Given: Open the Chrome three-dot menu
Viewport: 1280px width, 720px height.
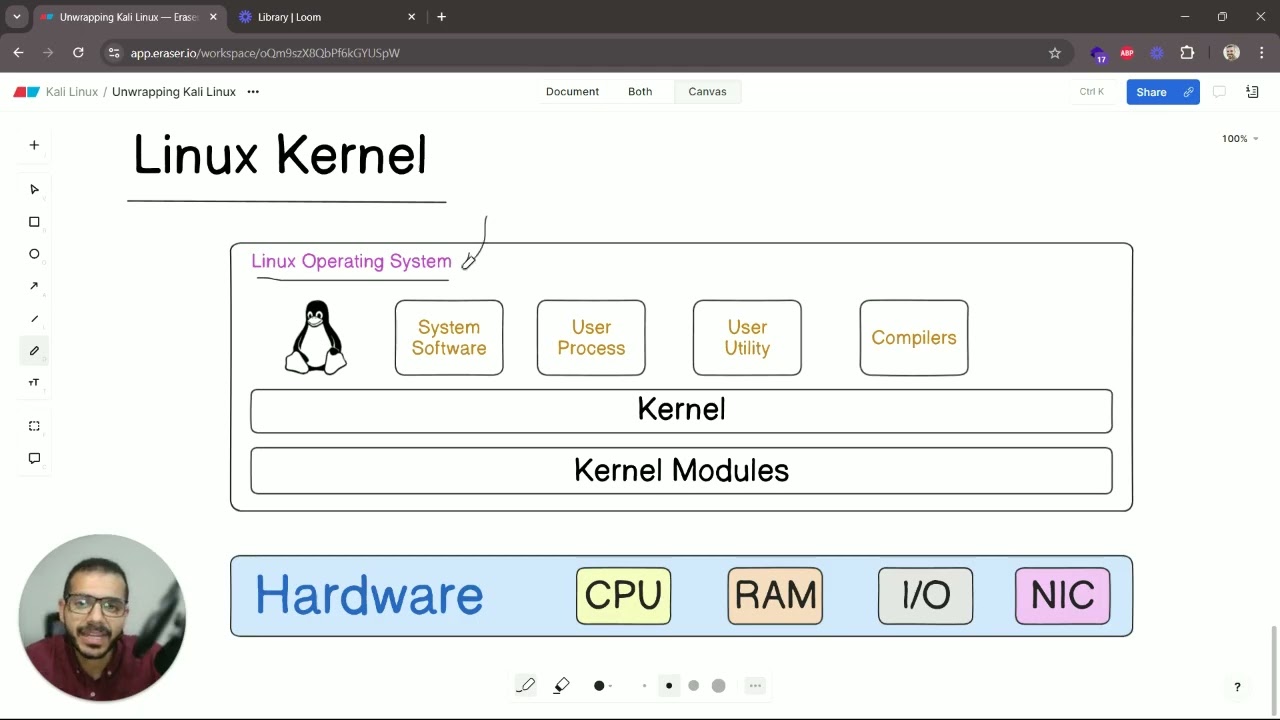Looking at the screenshot, I should [1261, 53].
